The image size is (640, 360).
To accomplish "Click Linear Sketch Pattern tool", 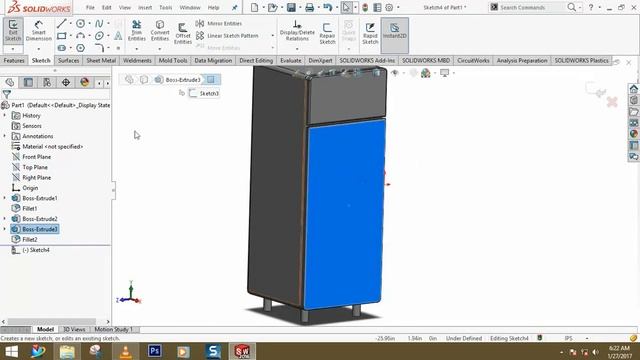I will tap(227, 36).
